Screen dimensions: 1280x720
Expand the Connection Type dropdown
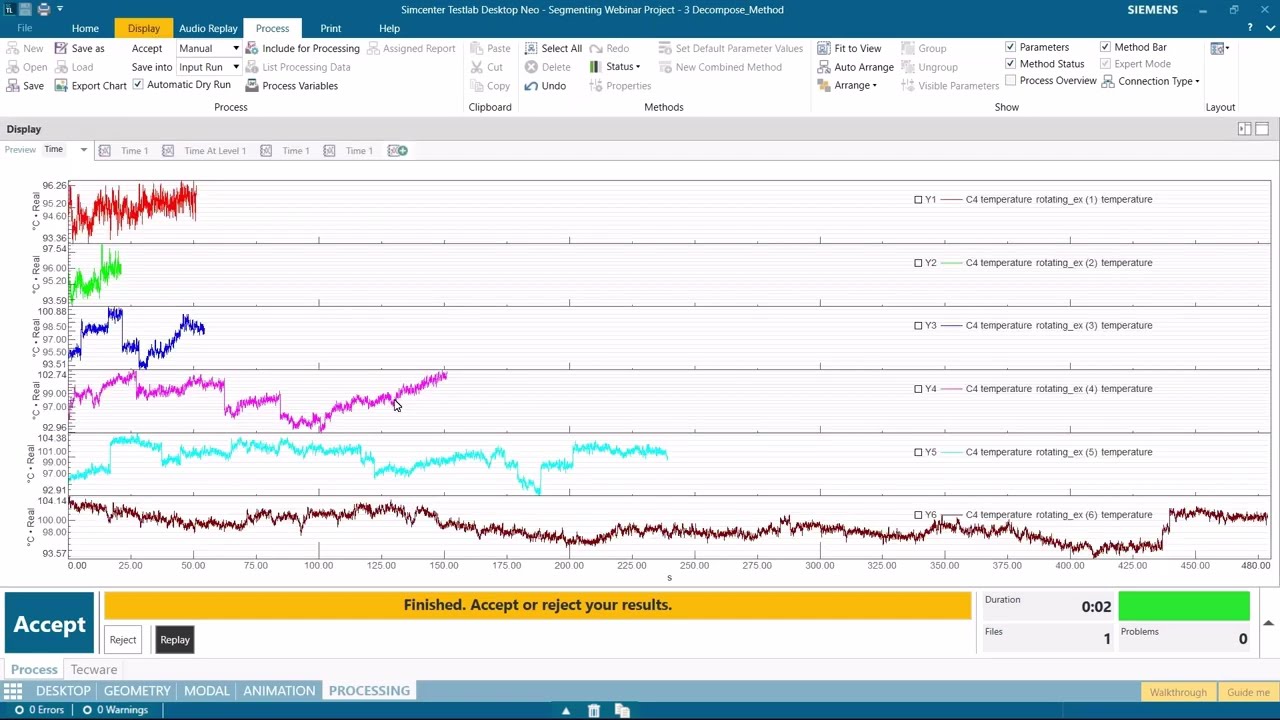coord(1197,81)
